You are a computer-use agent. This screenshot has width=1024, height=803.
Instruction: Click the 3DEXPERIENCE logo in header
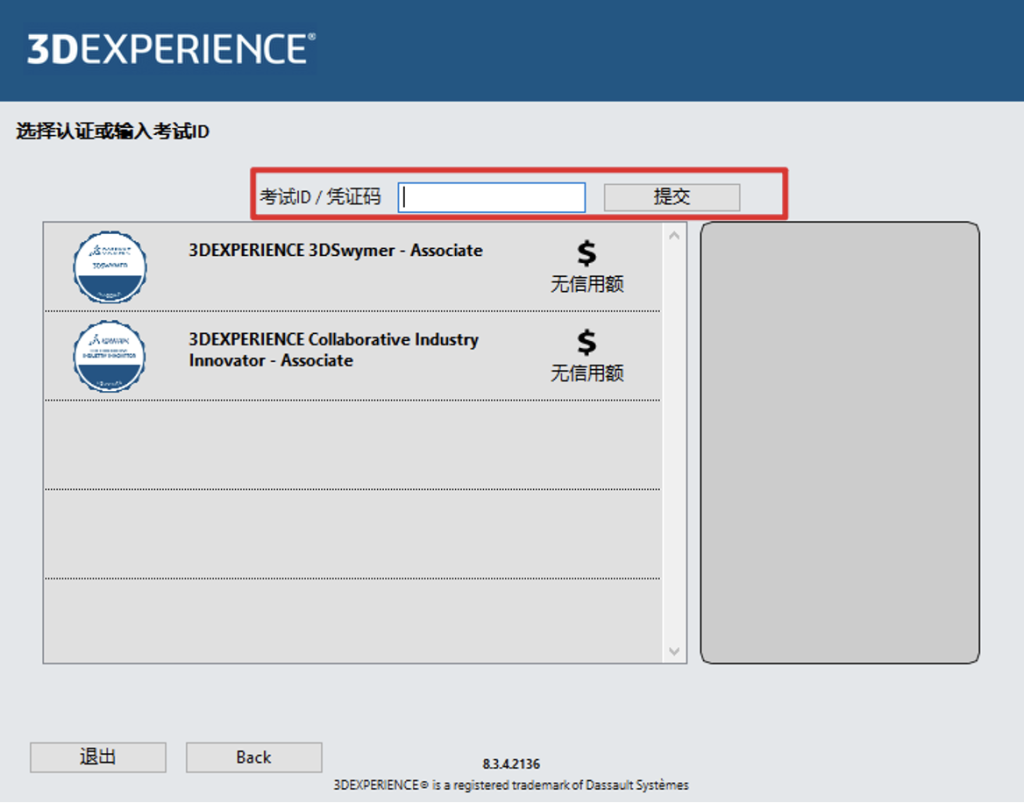(x=171, y=48)
